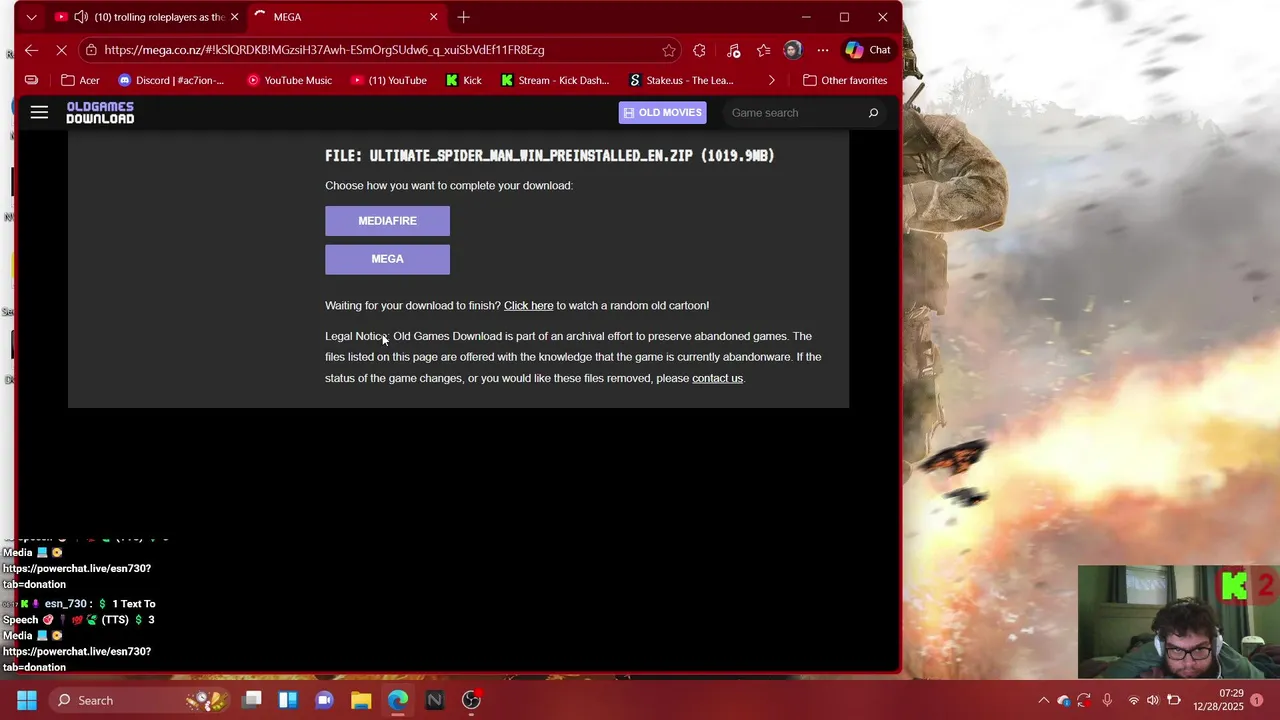Open the Stake.us bookmark
The image size is (1280, 720).
681,80
